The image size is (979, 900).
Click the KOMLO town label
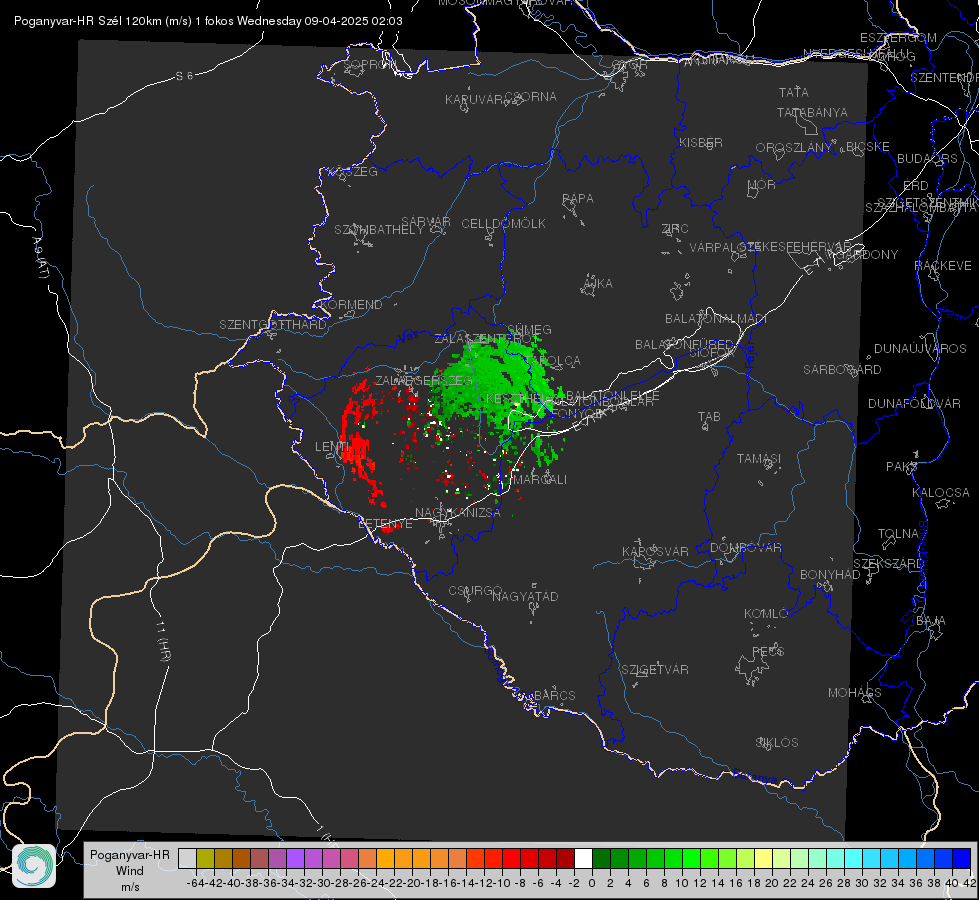(766, 614)
